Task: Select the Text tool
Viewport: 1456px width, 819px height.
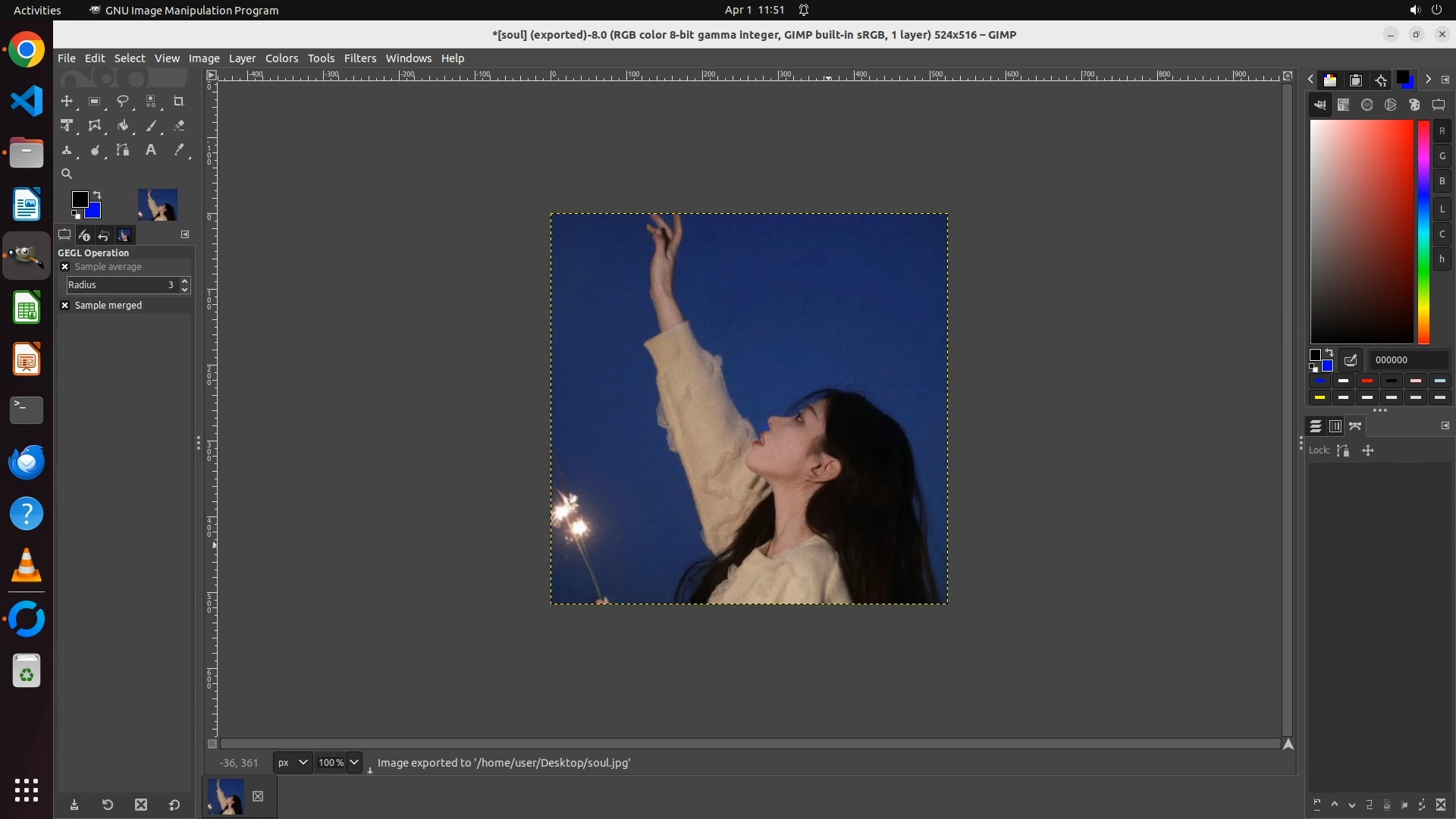Action: click(151, 150)
